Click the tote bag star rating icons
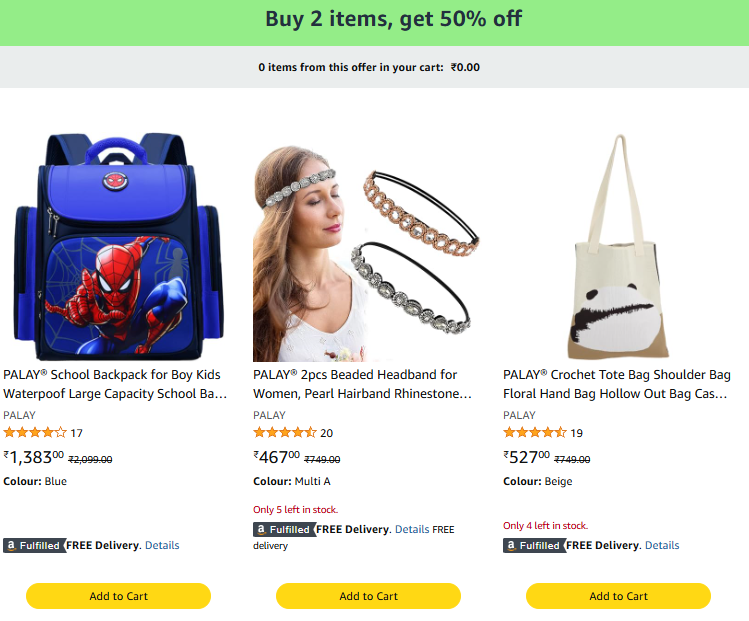This screenshot has height=621, width=749. [535, 433]
